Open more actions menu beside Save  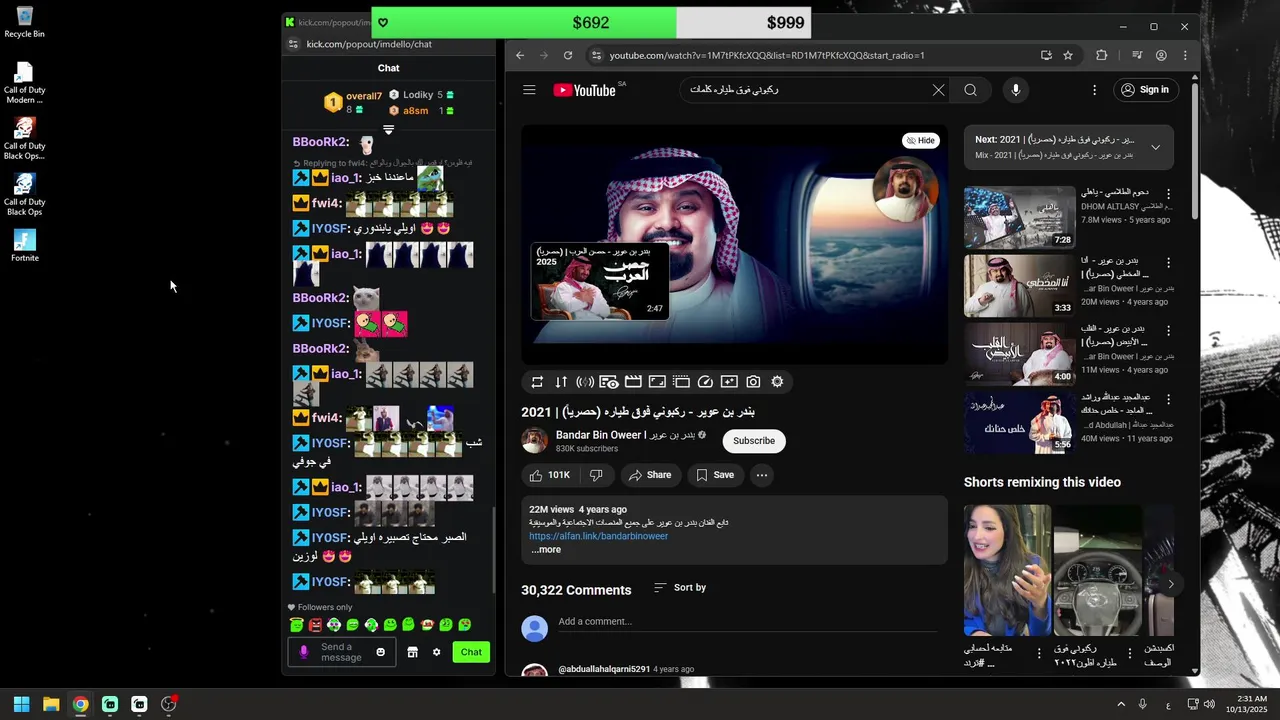(x=762, y=475)
